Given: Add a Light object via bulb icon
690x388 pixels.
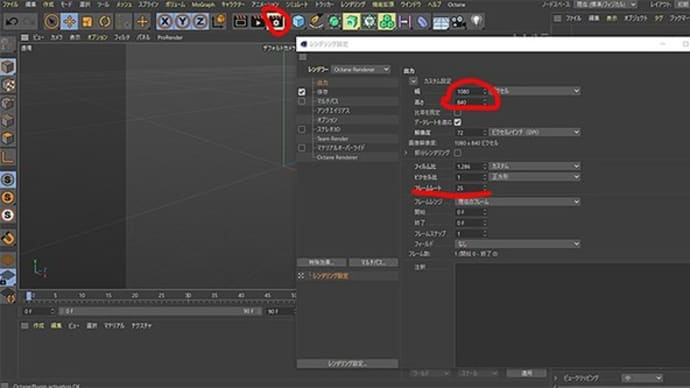Looking at the screenshot, I should coord(477,21).
